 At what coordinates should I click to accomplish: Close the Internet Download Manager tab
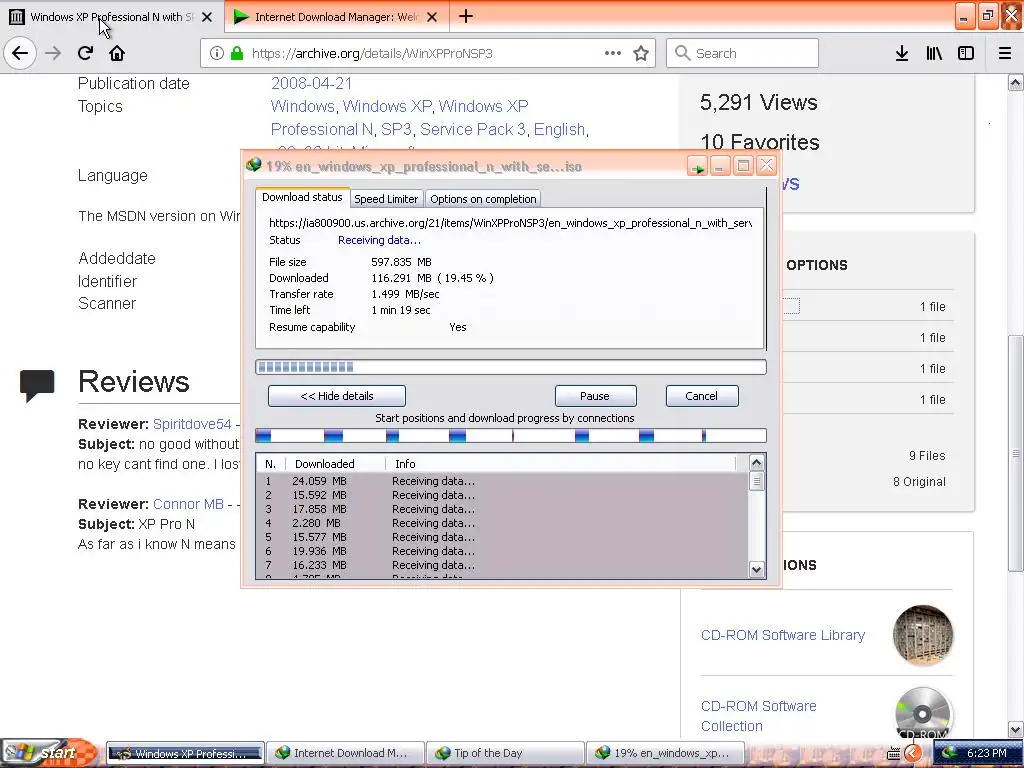tap(432, 17)
